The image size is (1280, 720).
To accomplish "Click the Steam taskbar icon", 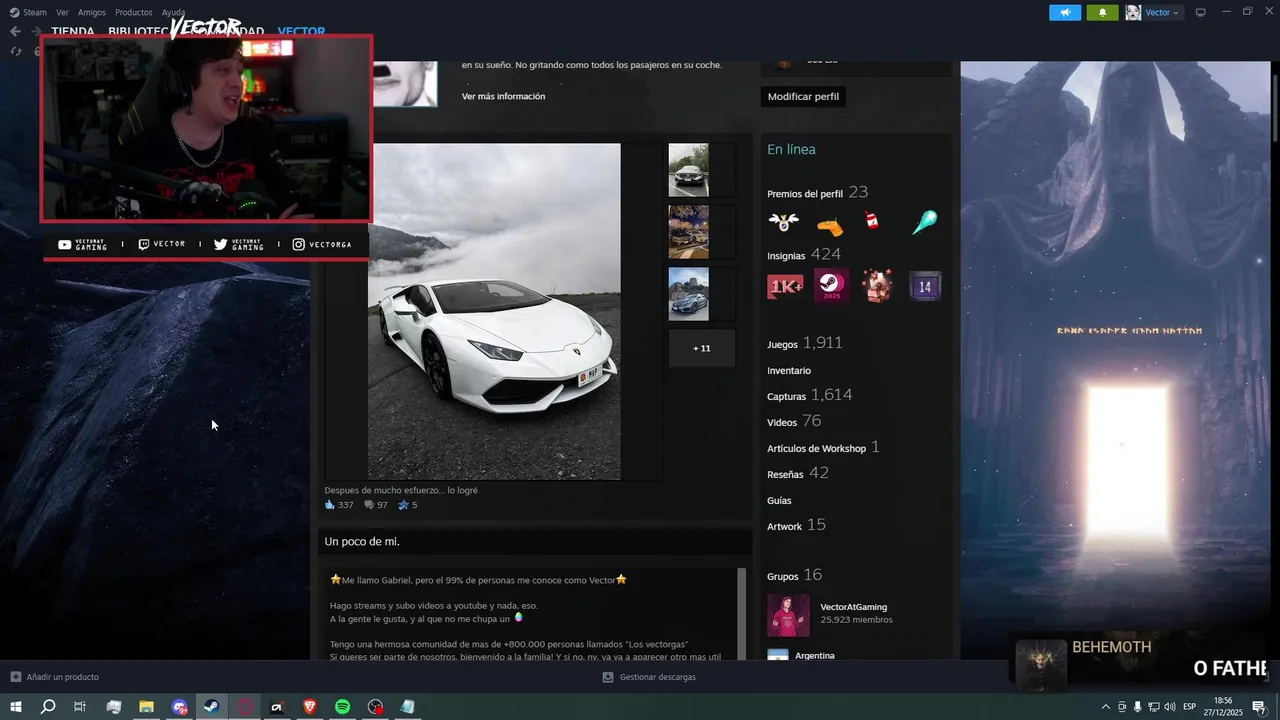I will [211, 707].
